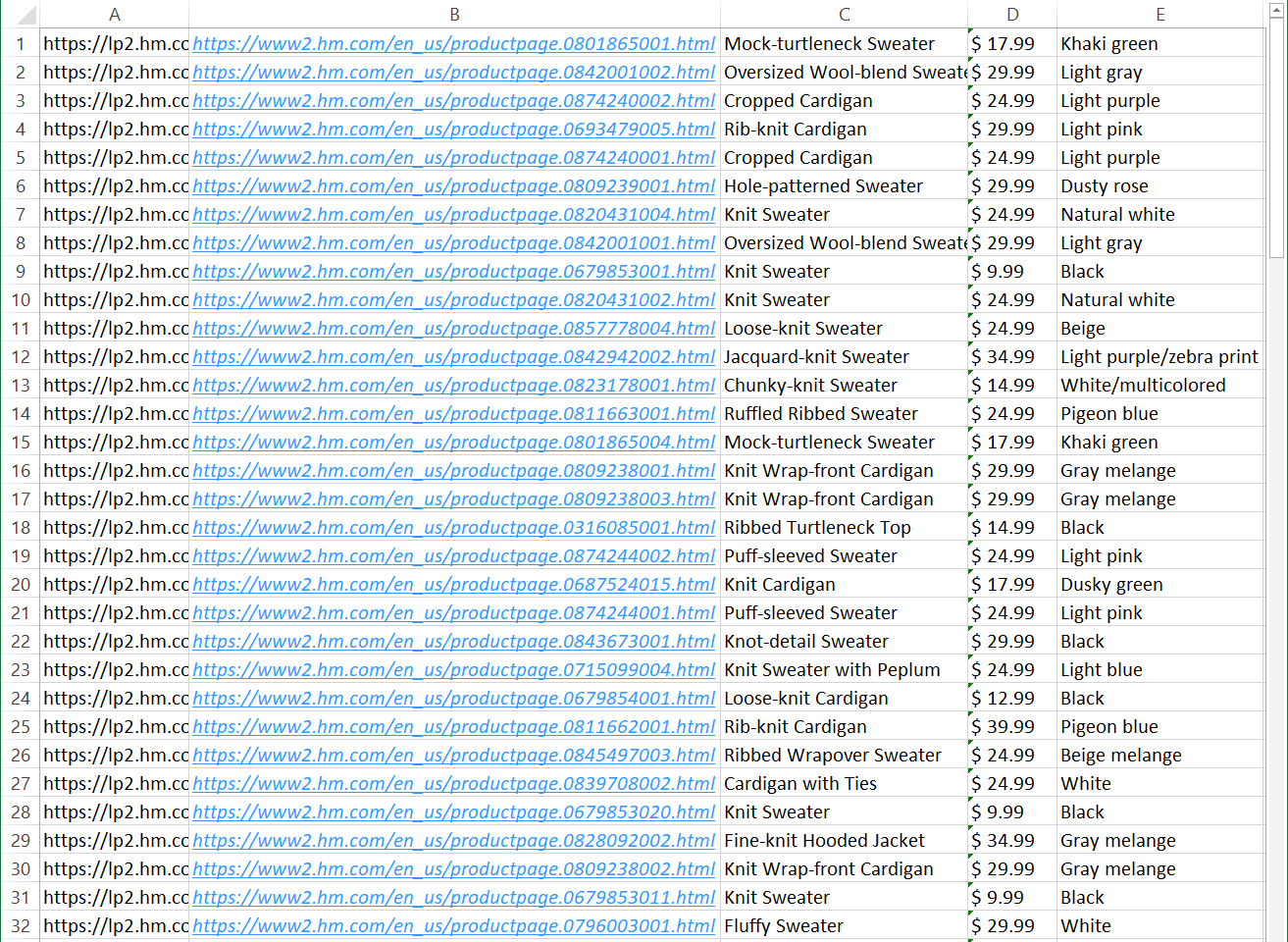Select row 12 header
The image size is (1288, 942).
tap(21, 357)
